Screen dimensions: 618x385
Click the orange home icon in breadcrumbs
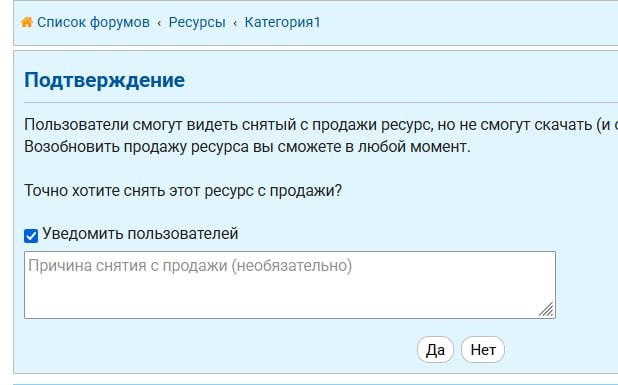click(x=27, y=22)
